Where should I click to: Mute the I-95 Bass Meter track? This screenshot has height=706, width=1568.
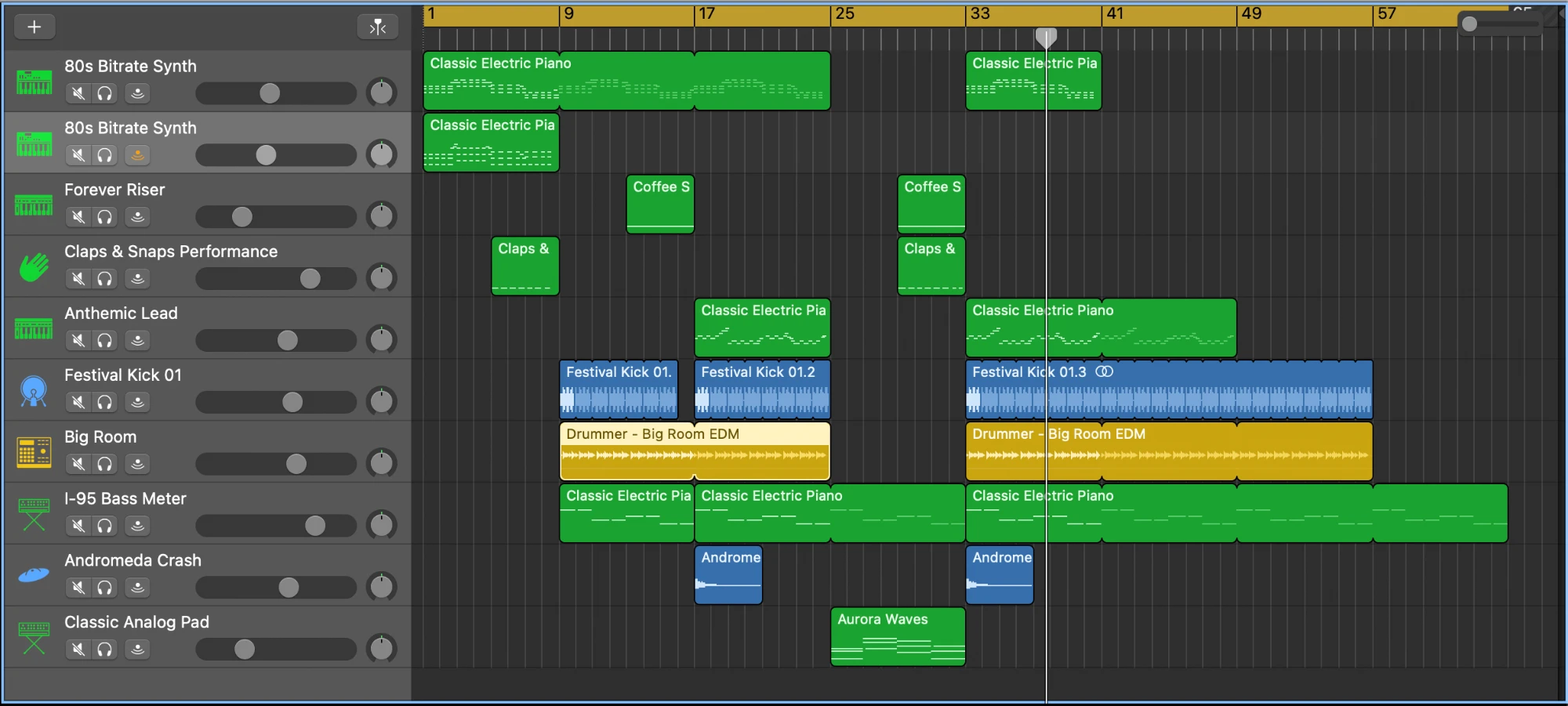coord(78,526)
